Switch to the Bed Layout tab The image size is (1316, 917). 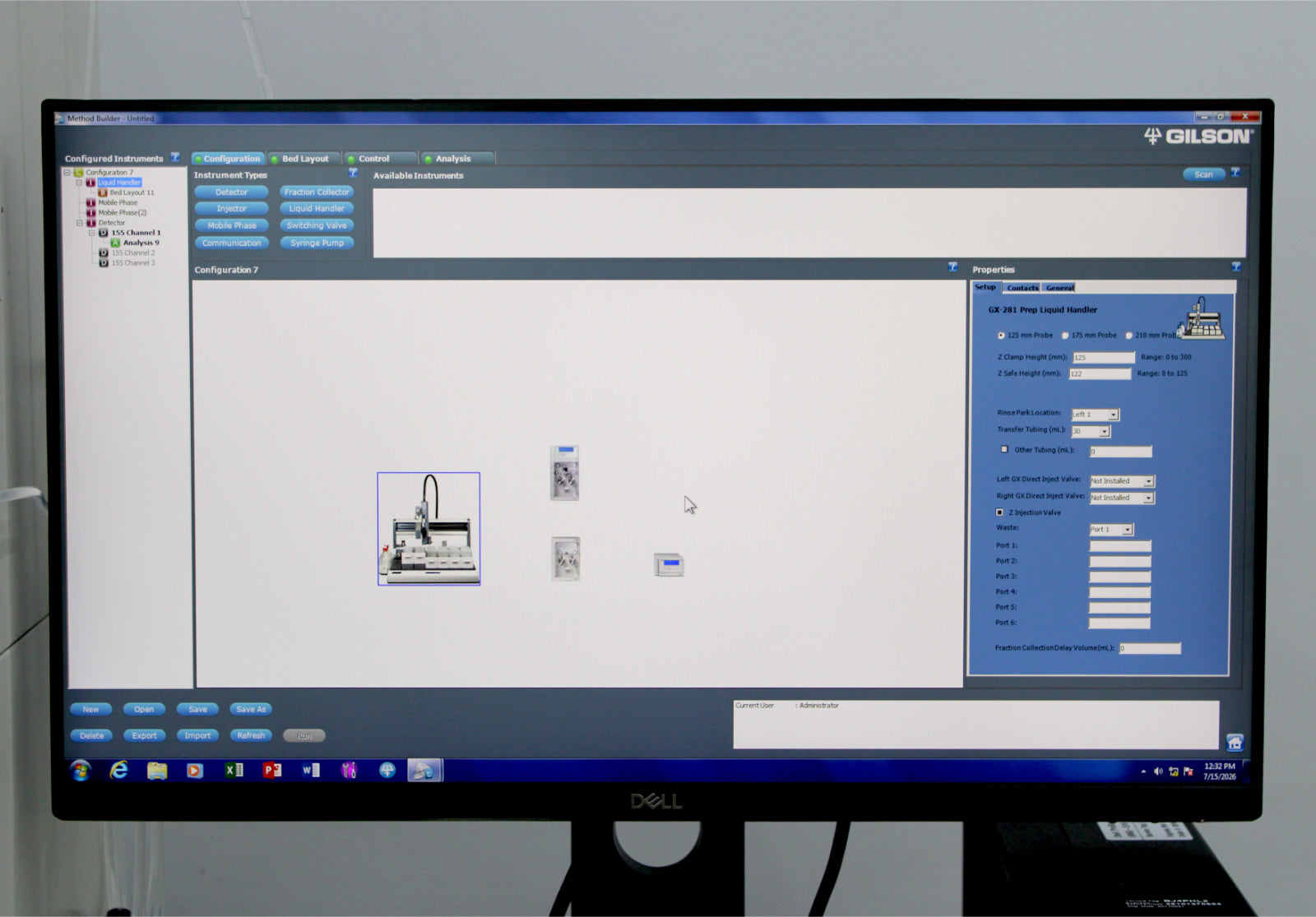pos(304,159)
